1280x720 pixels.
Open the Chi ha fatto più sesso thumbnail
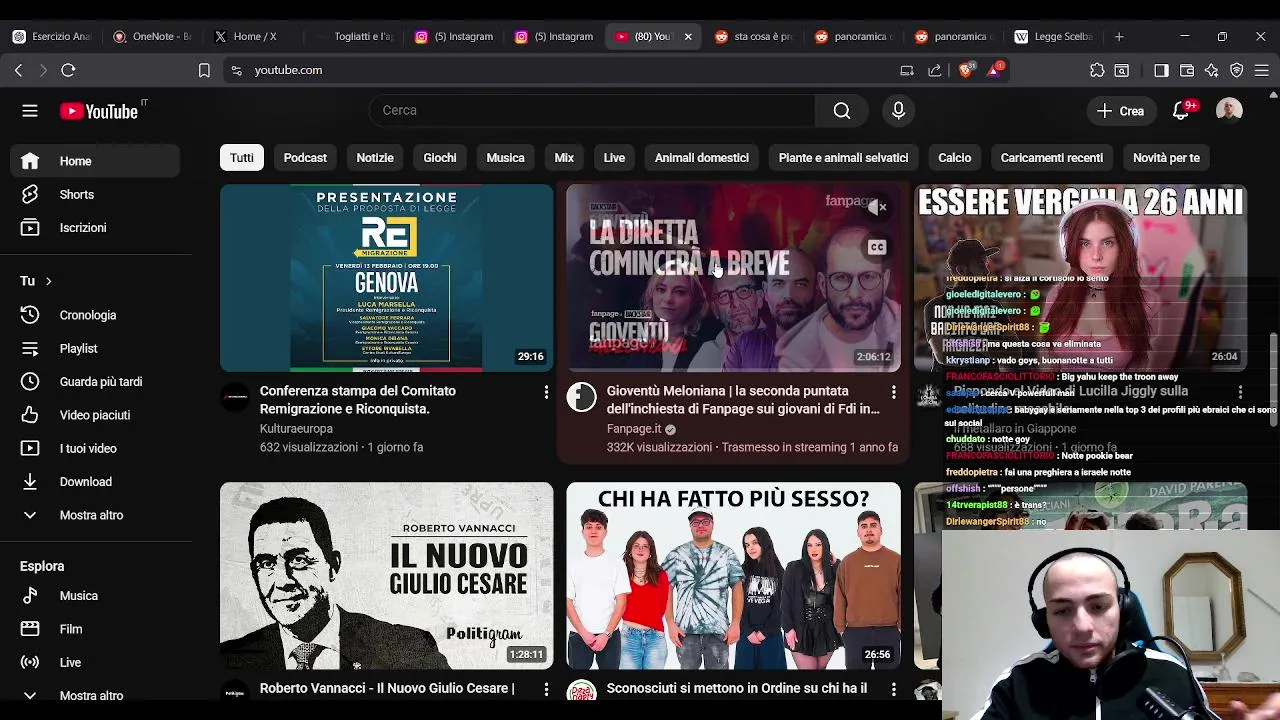[733, 576]
